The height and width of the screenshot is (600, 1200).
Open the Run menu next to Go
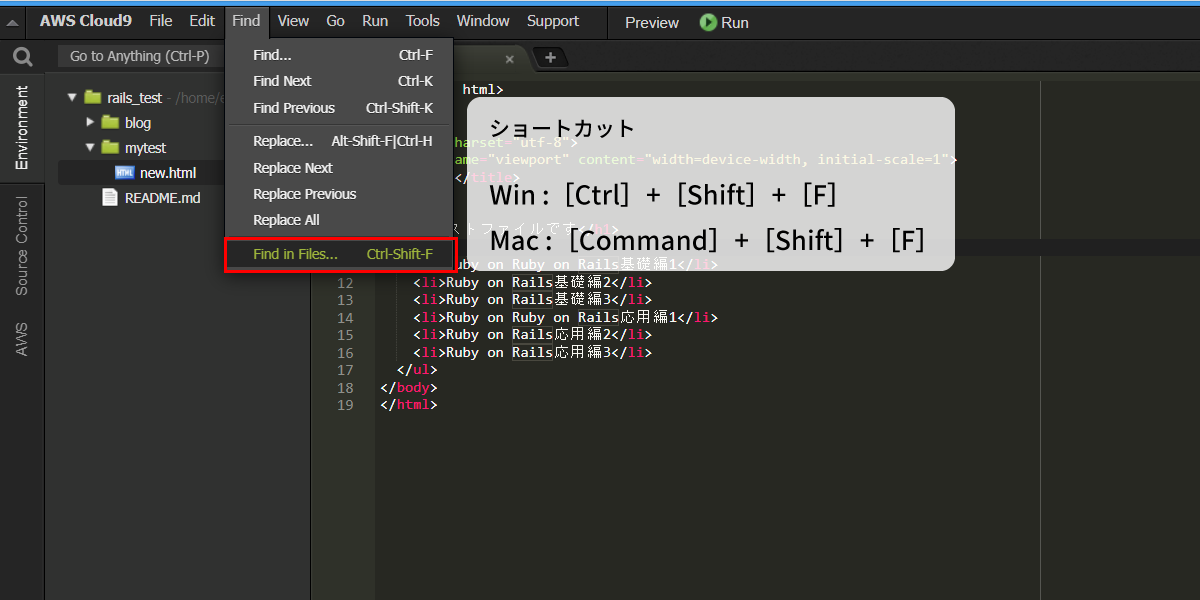(376, 21)
